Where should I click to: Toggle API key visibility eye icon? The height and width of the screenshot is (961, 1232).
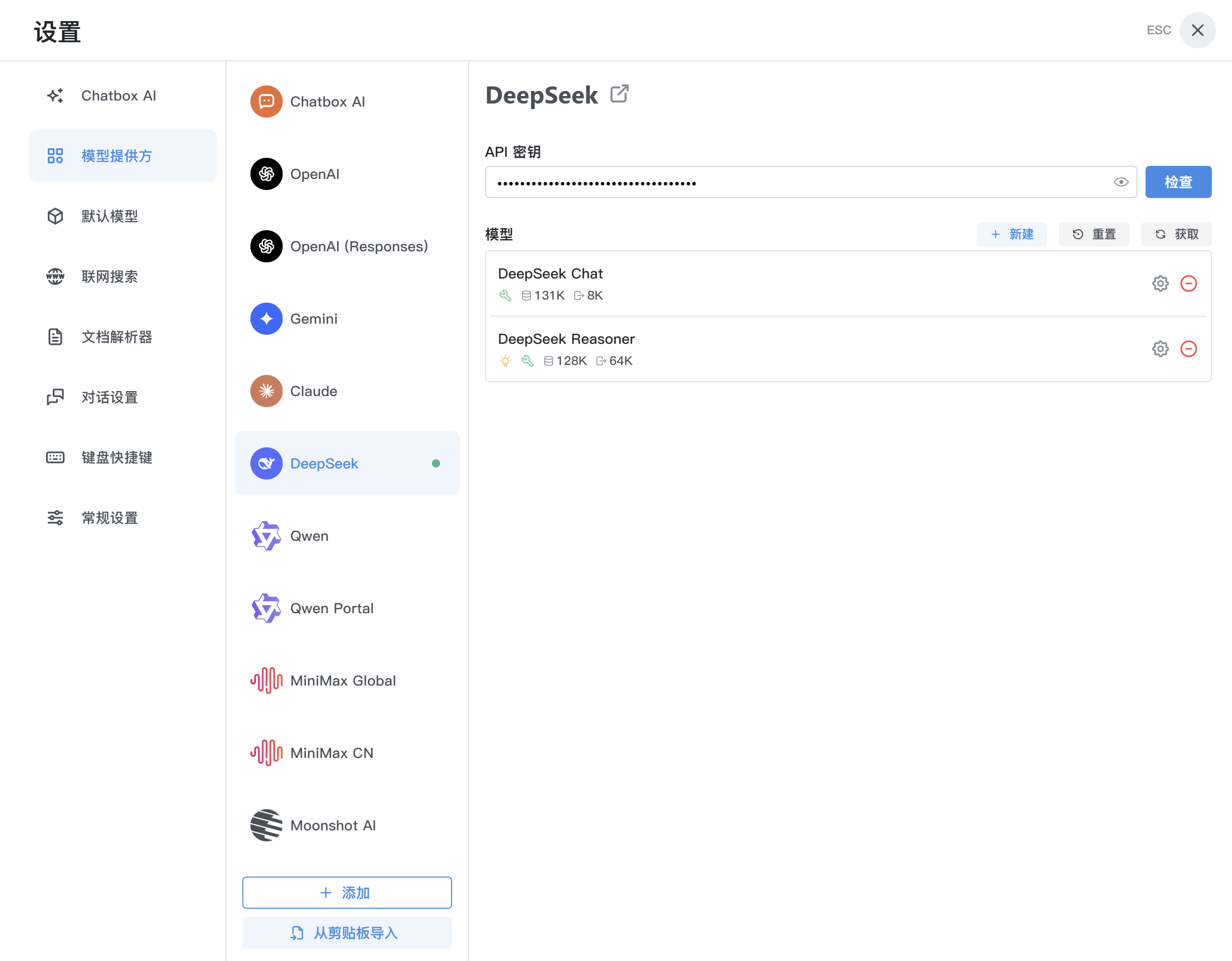[x=1121, y=182]
